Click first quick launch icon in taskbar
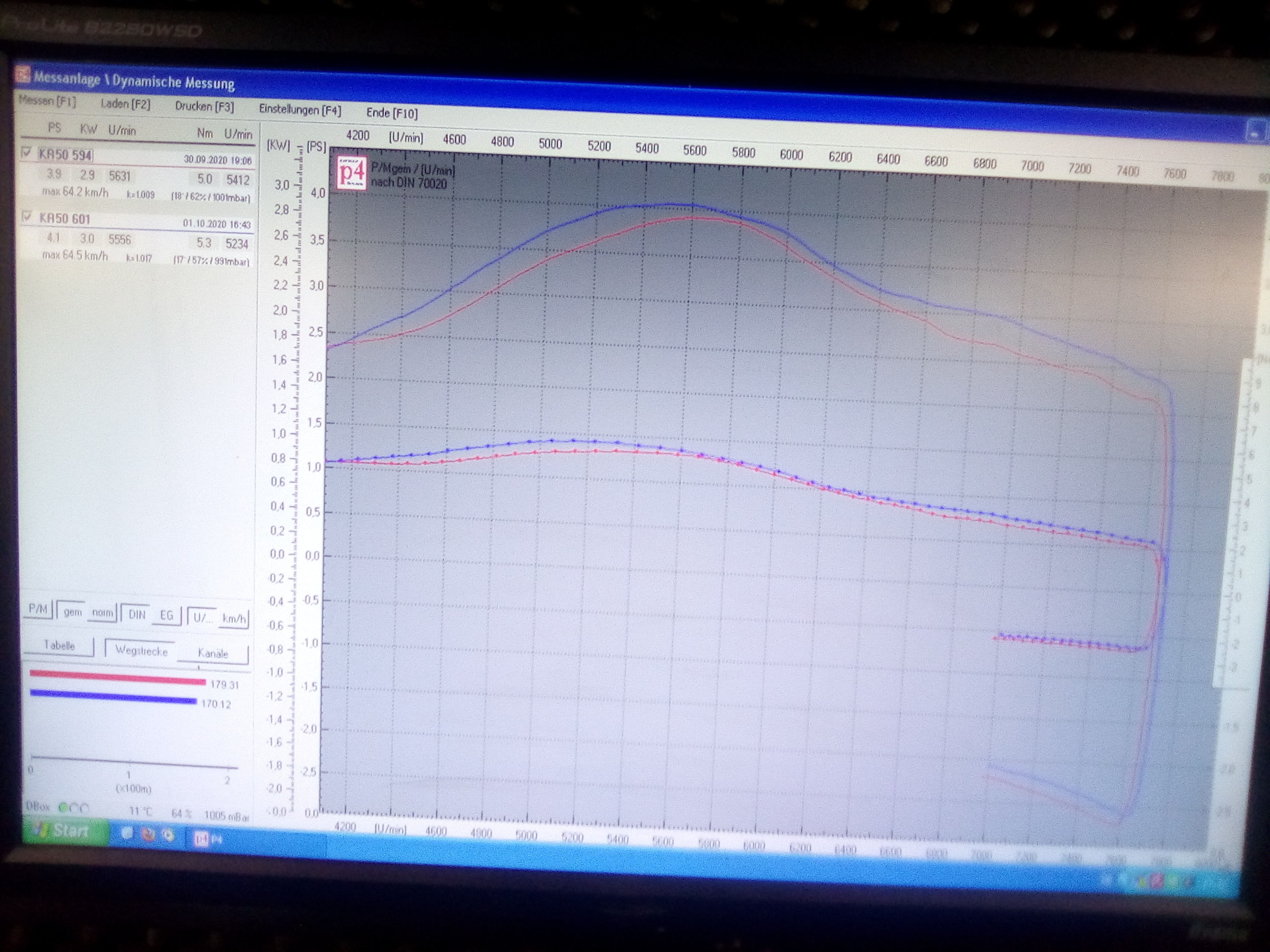 pos(127,833)
